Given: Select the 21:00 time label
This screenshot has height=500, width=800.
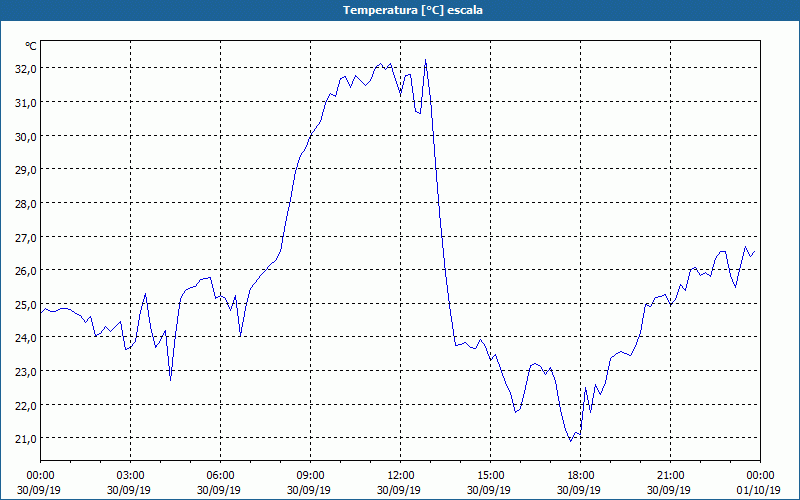Looking at the screenshot, I should point(670,475).
